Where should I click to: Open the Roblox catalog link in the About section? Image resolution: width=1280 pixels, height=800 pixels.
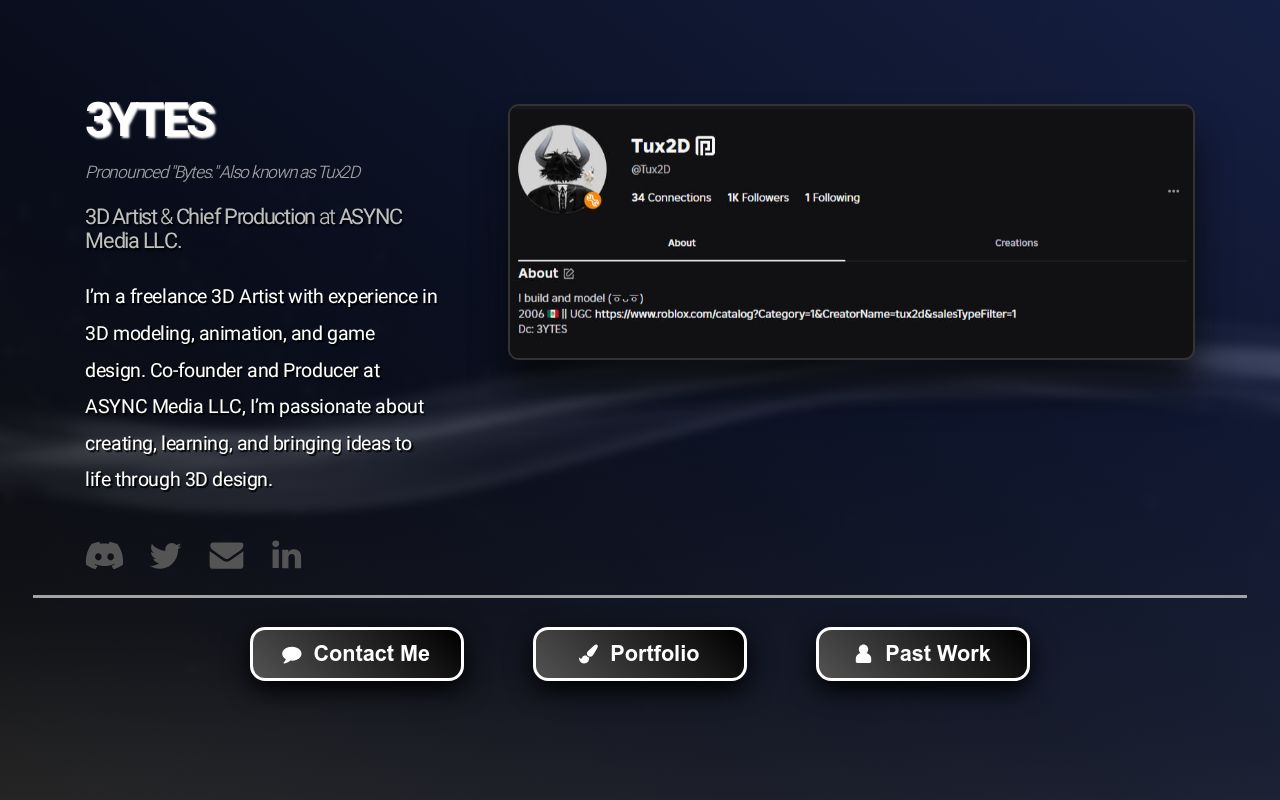tap(805, 313)
